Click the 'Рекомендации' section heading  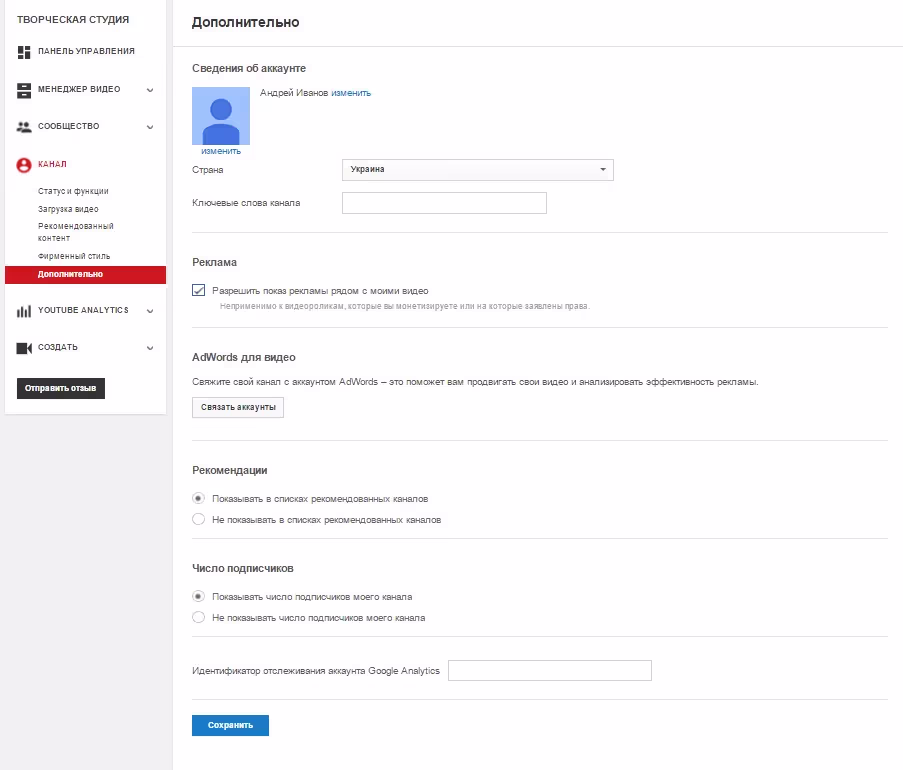(x=229, y=471)
